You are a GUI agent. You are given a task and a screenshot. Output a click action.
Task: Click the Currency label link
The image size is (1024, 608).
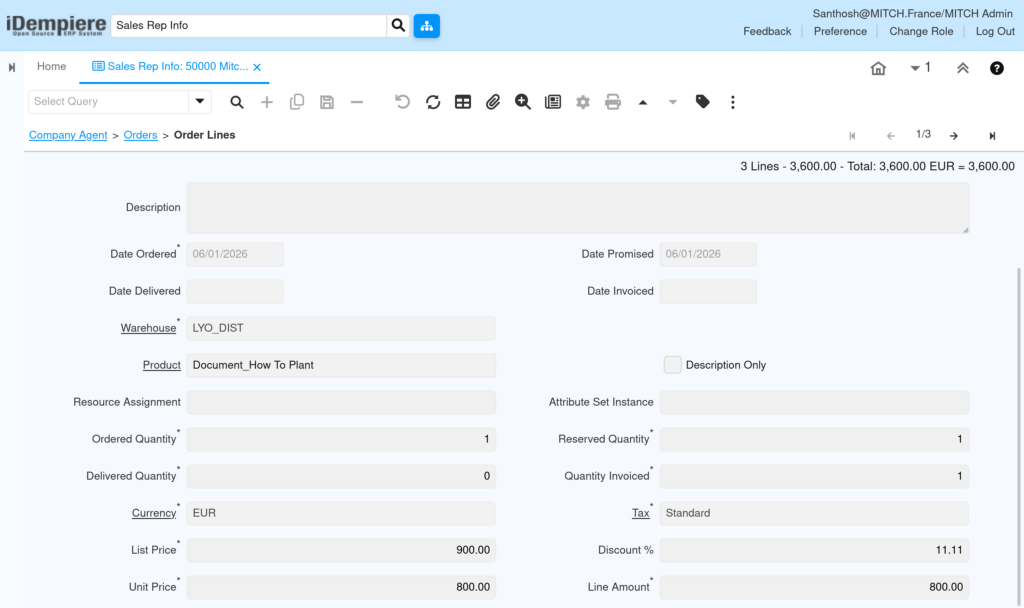tap(154, 513)
